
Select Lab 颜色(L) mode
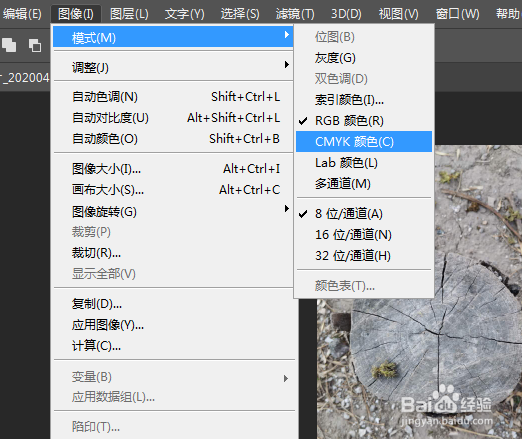pos(364,163)
